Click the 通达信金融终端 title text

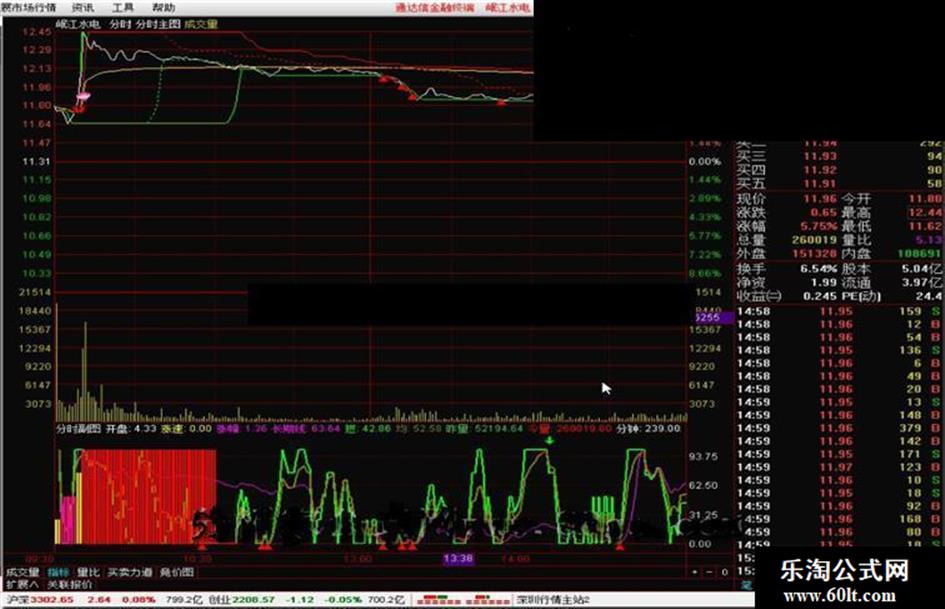pos(435,8)
